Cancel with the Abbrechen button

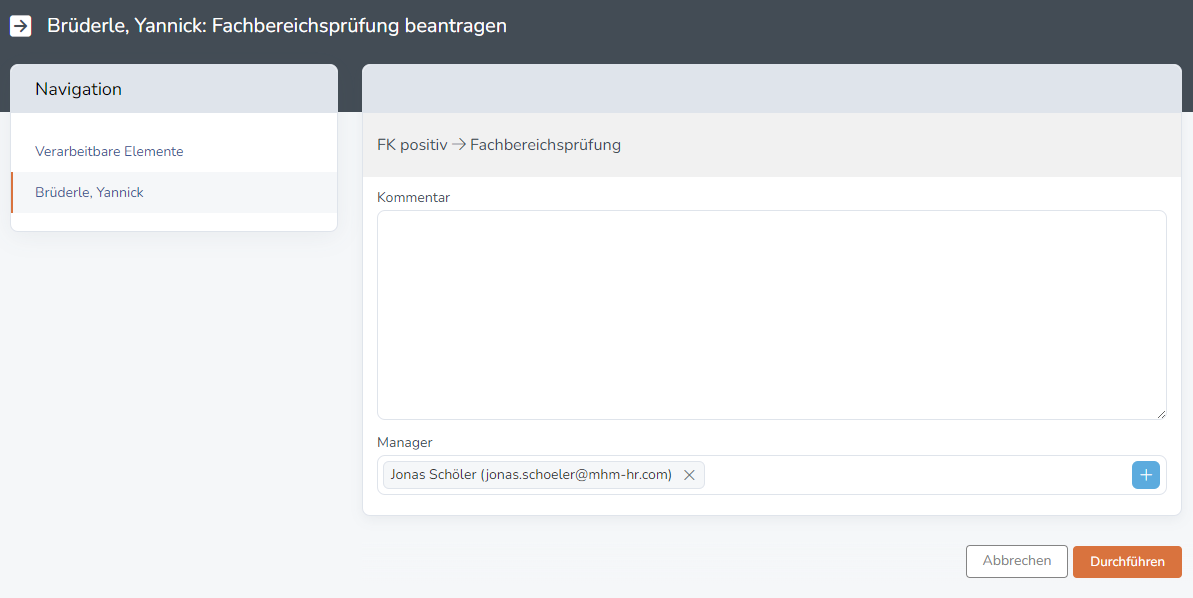point(1016,561)
